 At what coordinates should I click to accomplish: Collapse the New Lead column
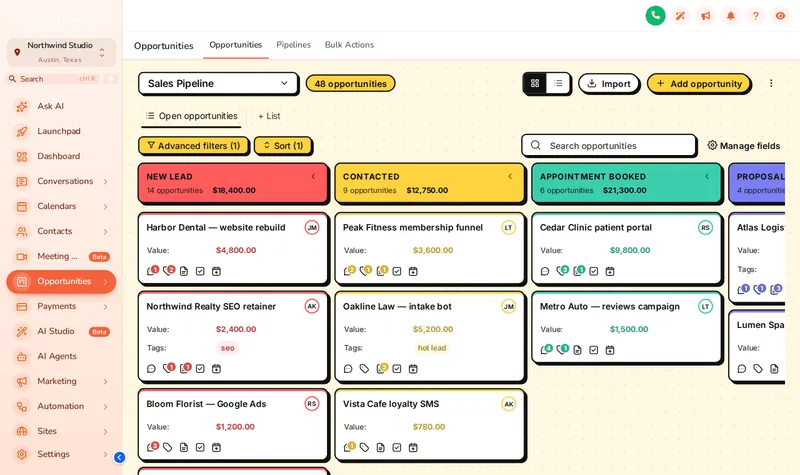[x=313, y=177]
